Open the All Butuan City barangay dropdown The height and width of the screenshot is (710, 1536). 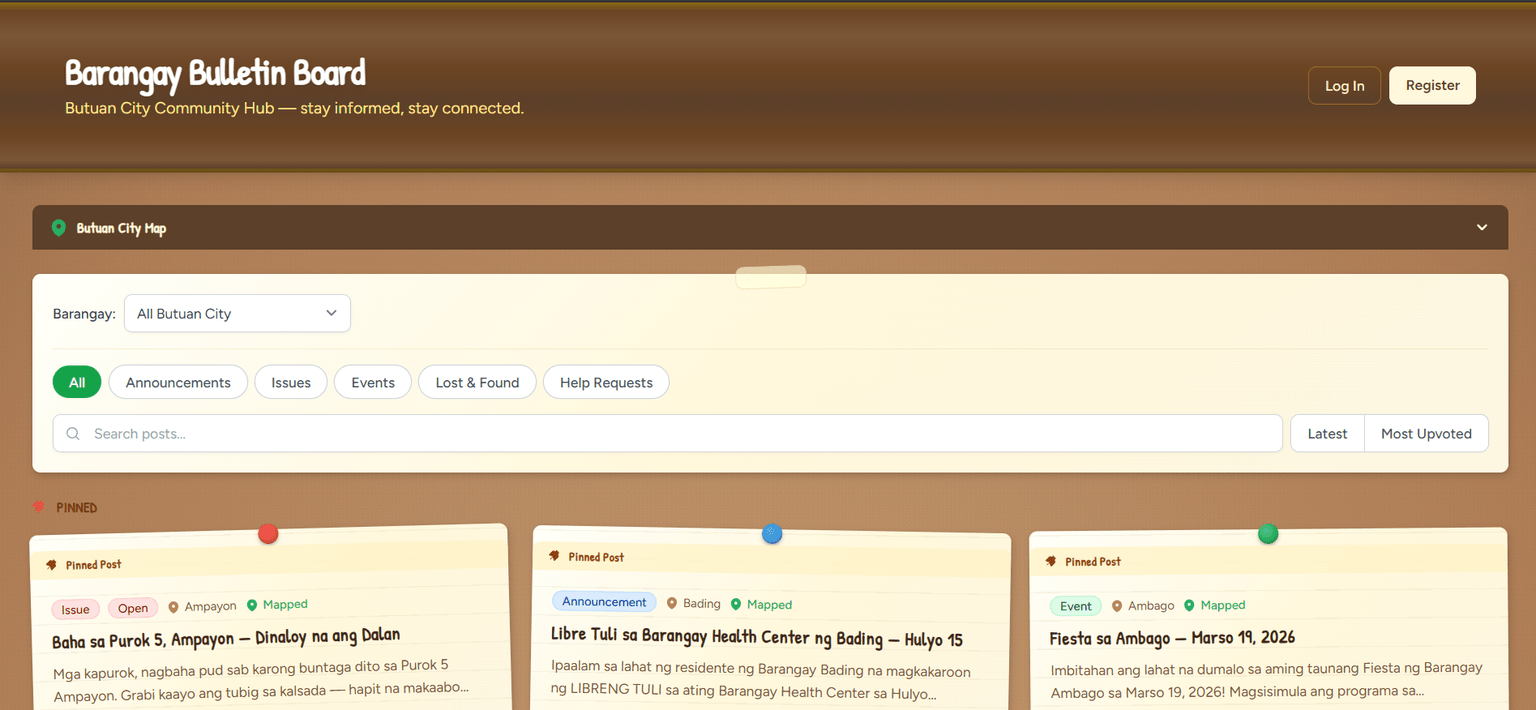pos(237,313)
